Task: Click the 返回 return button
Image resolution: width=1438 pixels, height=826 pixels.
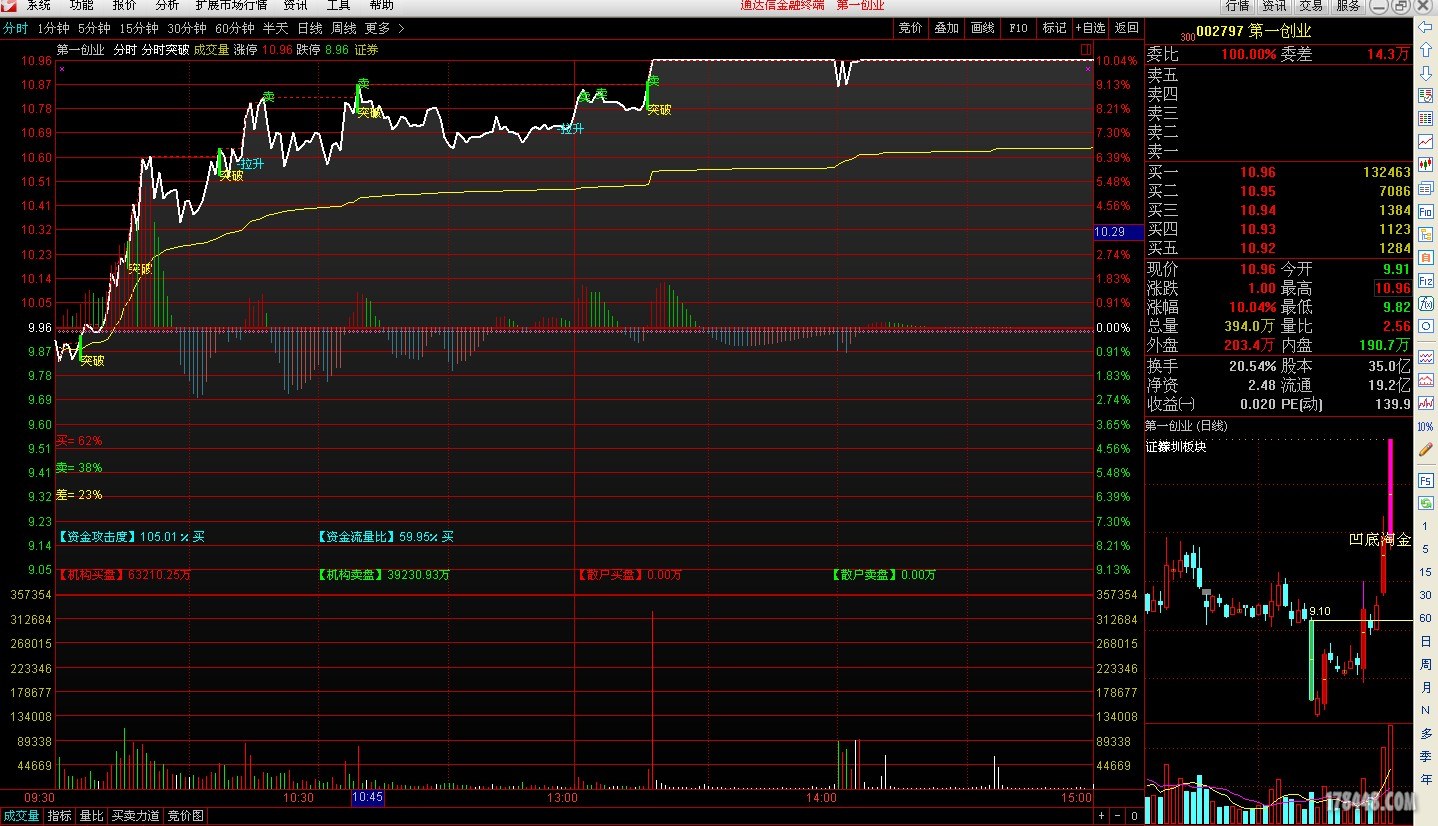Action: point(1126,28)
